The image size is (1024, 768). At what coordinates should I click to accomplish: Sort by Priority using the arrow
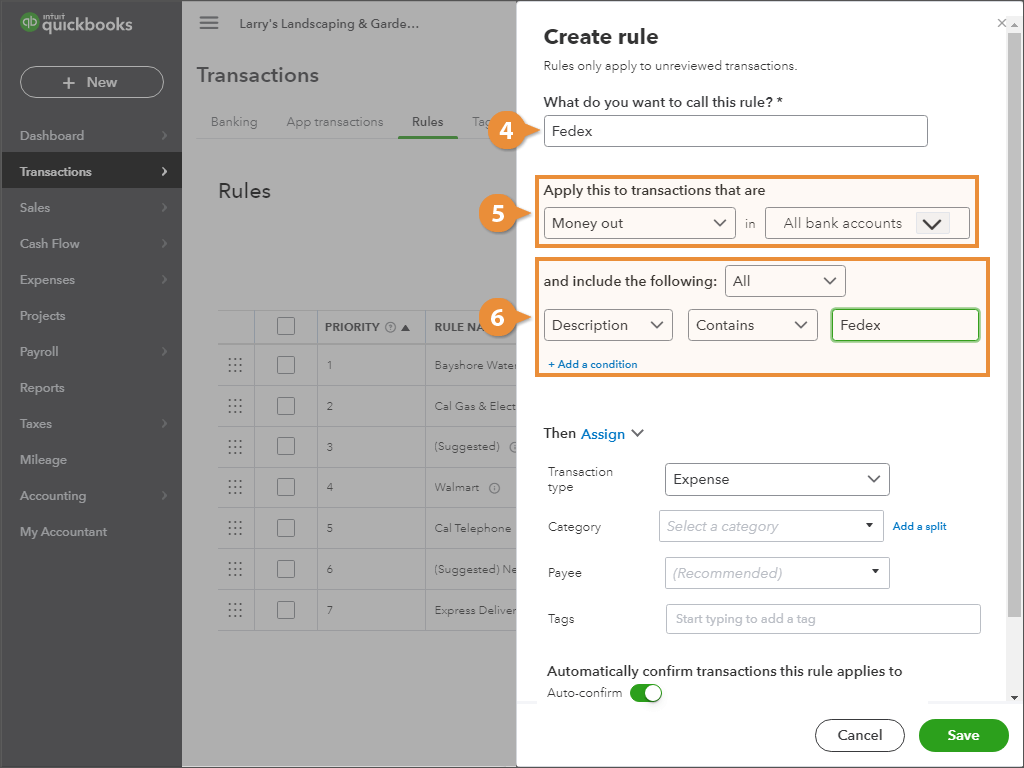(x=406, y=327)
